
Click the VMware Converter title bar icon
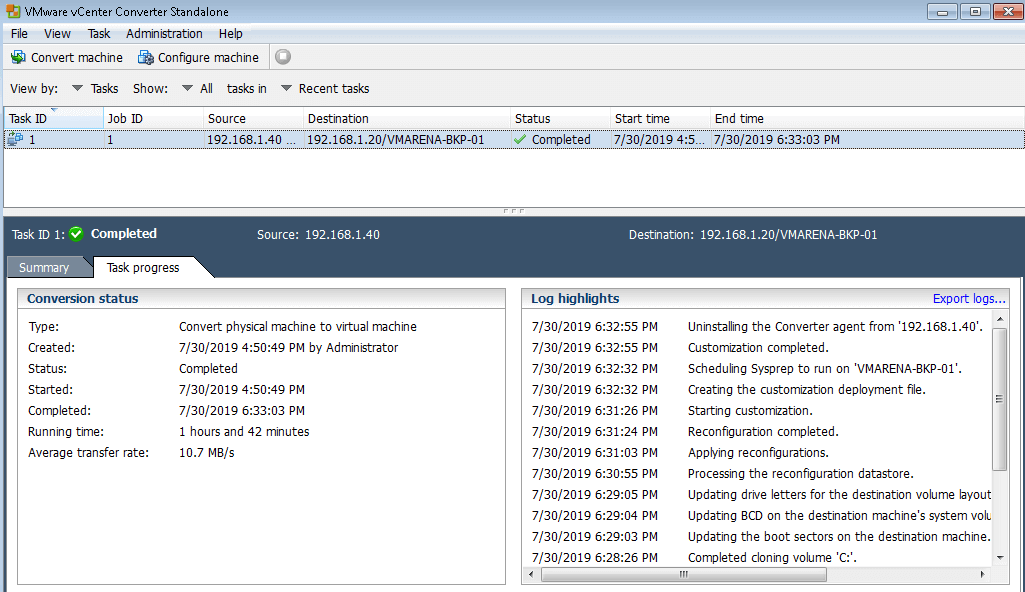click(x=13, y=11)
